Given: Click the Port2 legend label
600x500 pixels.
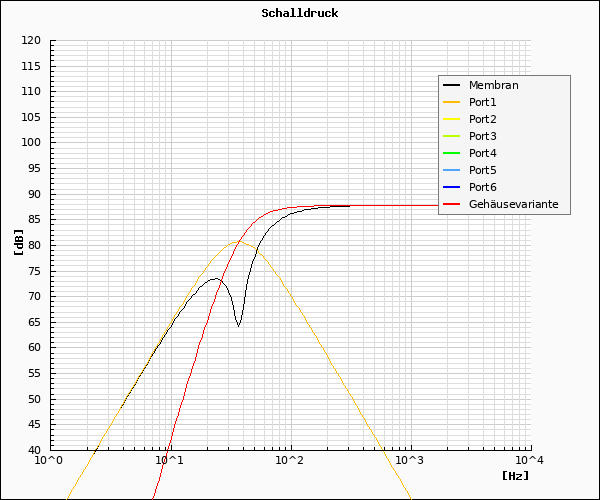Looking at the screenshot, I should pyautogui.click(x=483, y=119).
